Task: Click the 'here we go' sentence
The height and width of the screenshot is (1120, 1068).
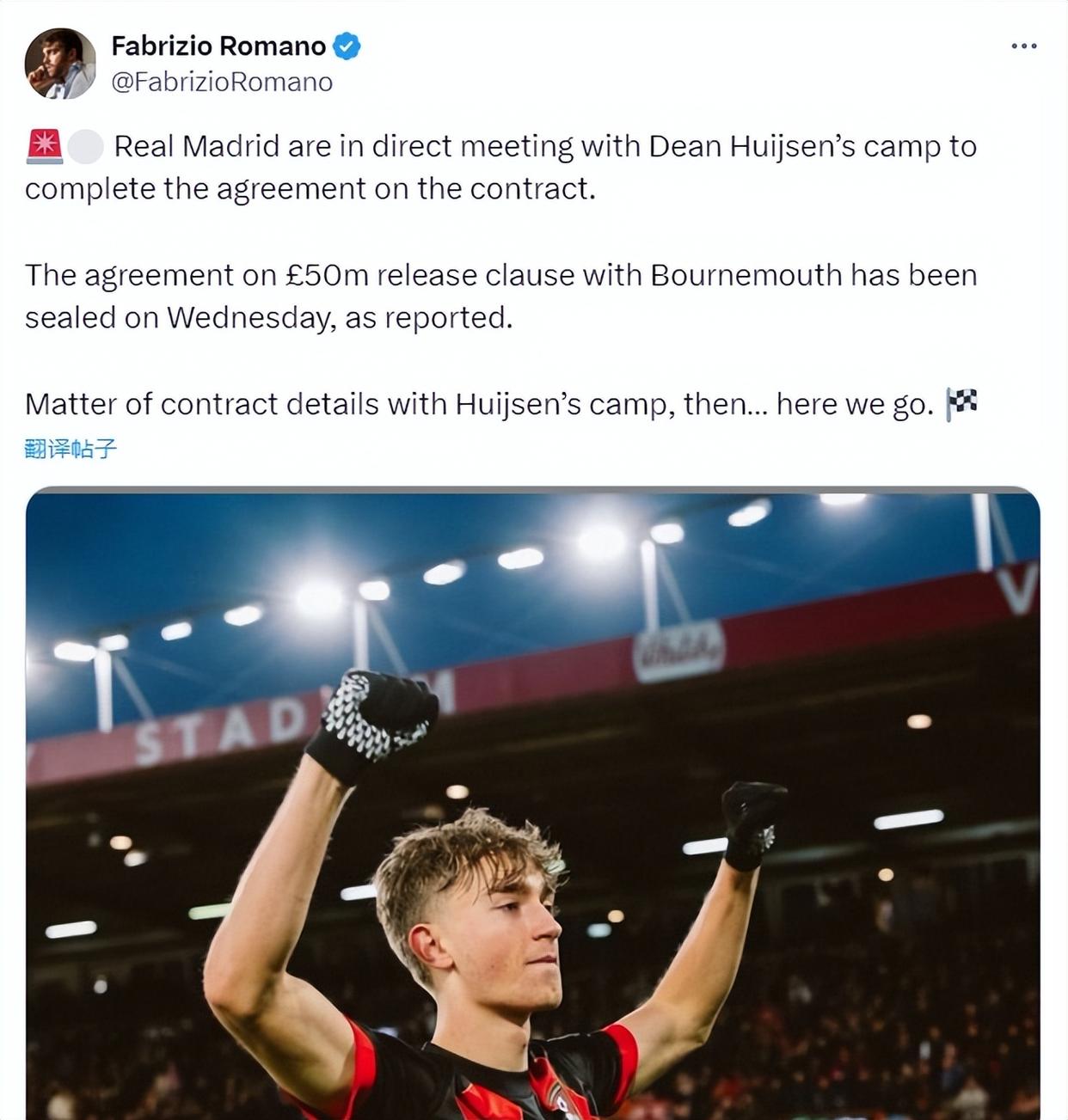Action: tap(480, 403)
